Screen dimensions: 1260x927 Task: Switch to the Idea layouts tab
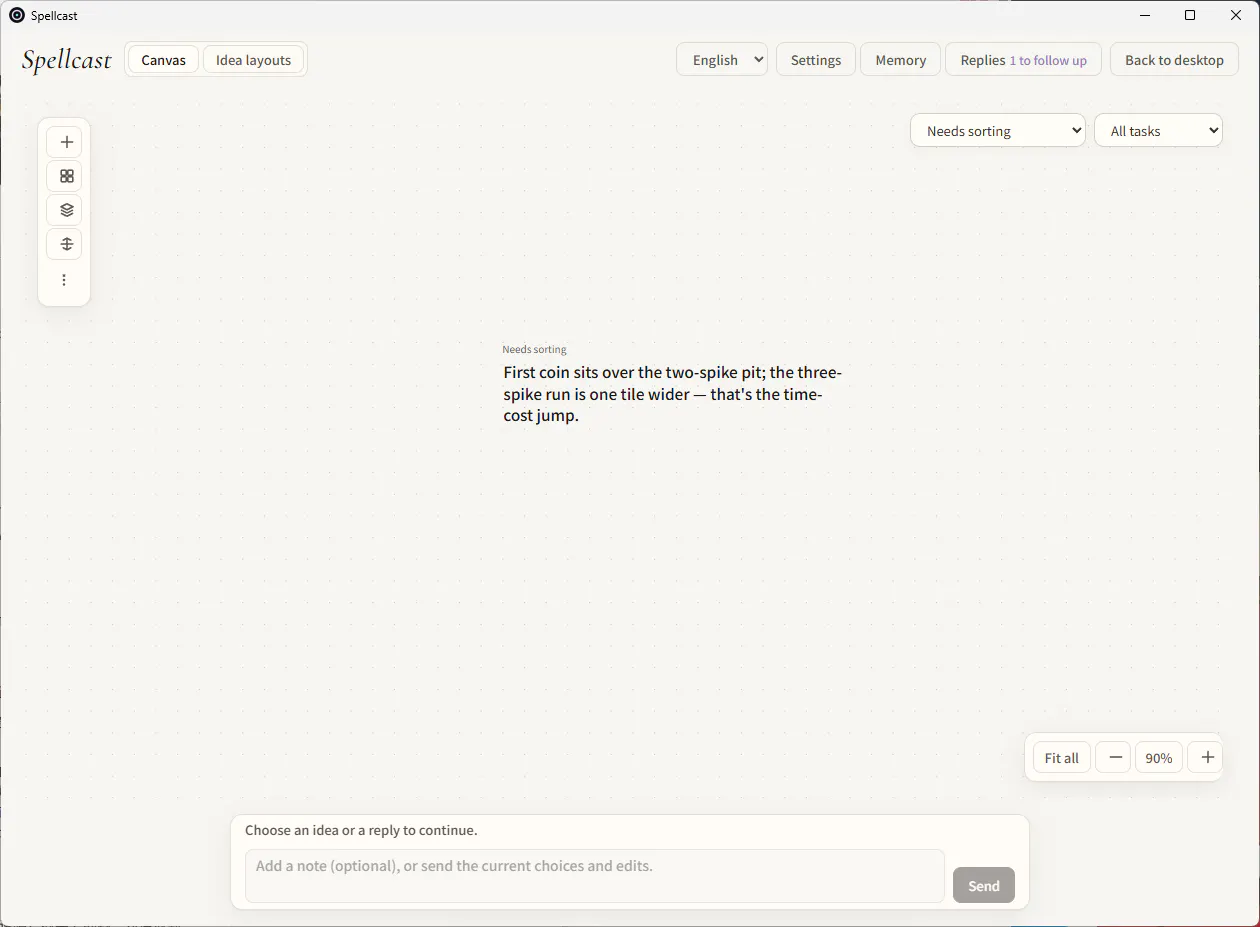(253, 60)
